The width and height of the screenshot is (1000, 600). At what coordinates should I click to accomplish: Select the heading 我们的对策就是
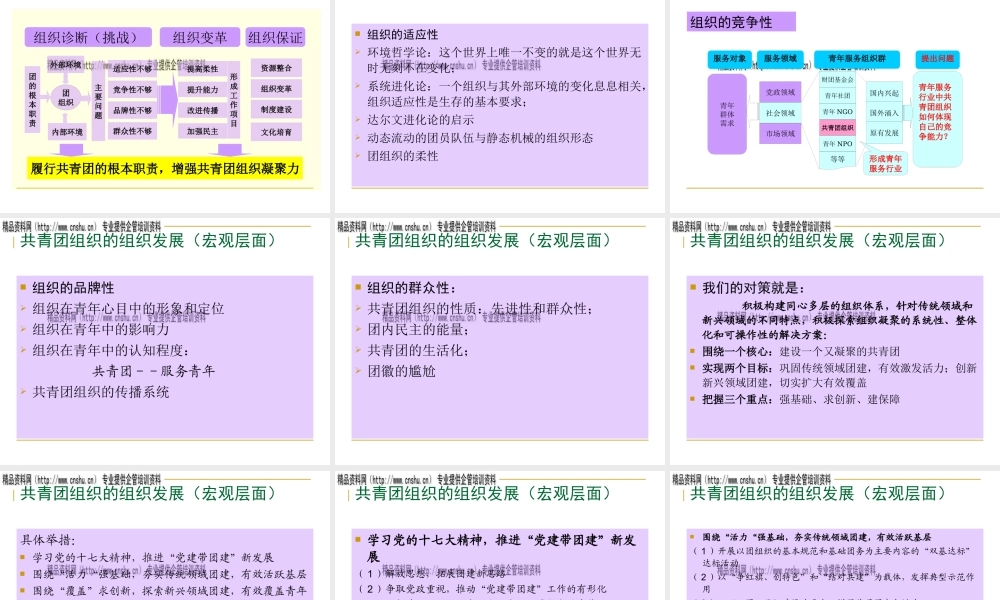753,288
